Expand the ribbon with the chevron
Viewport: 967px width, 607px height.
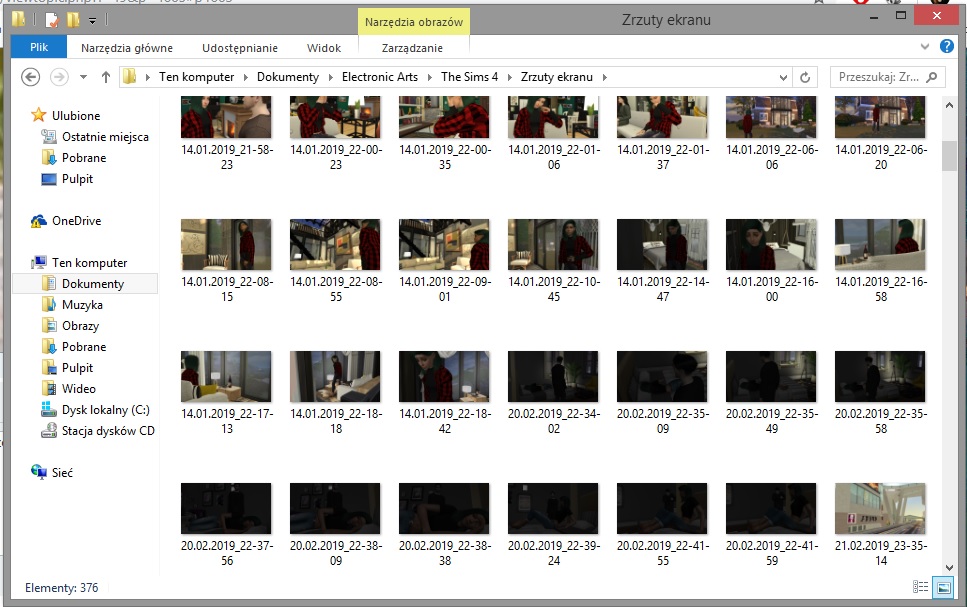point(924,46)
